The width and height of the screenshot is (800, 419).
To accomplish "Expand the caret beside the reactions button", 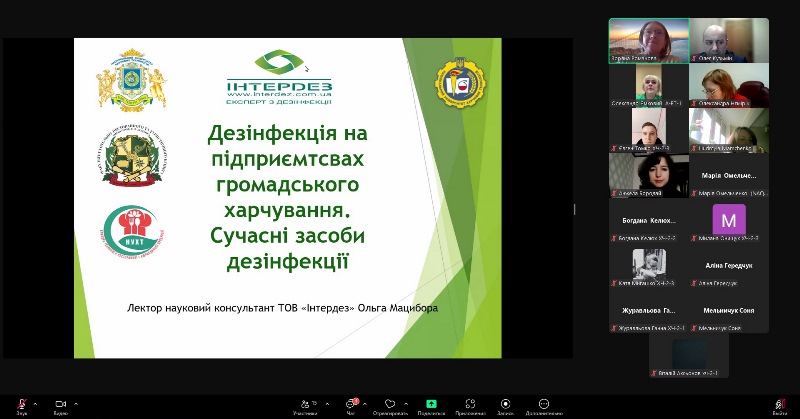I will click(x=406, y=404).
